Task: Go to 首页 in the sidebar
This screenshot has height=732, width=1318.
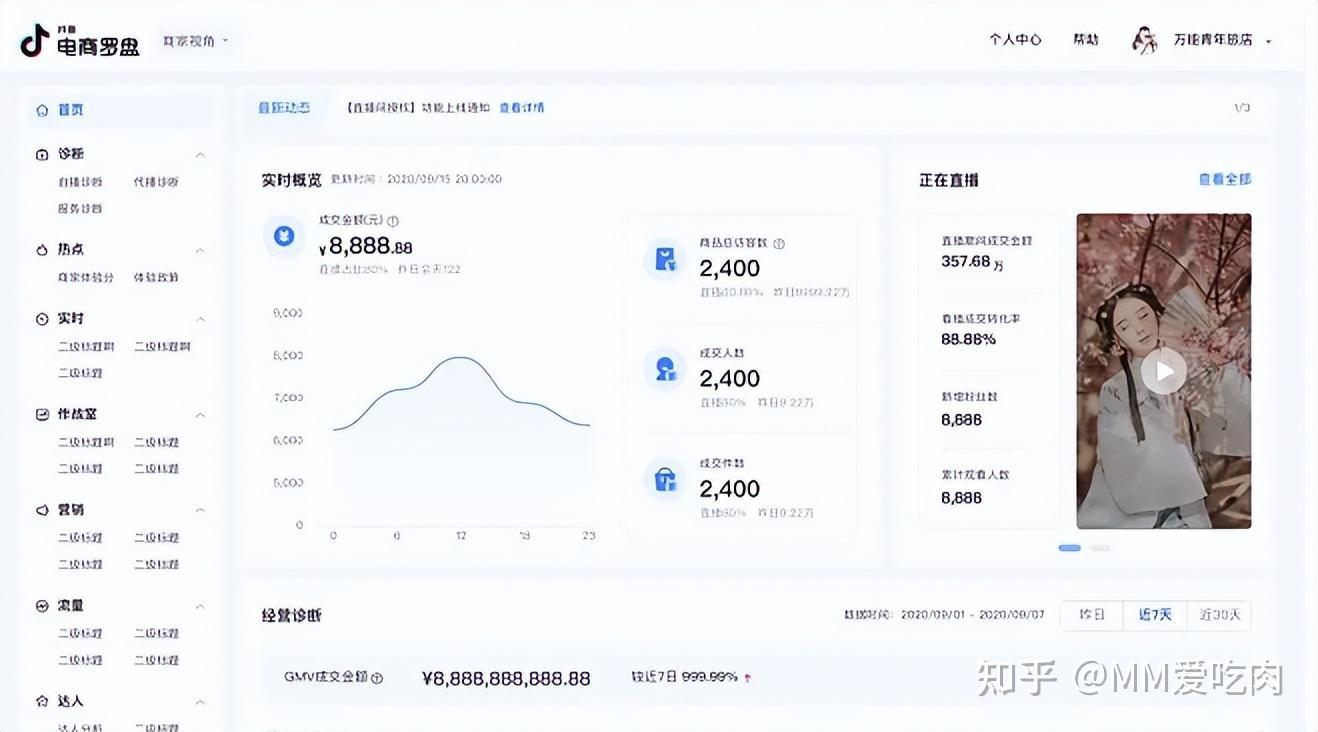Action: point(120,110)
